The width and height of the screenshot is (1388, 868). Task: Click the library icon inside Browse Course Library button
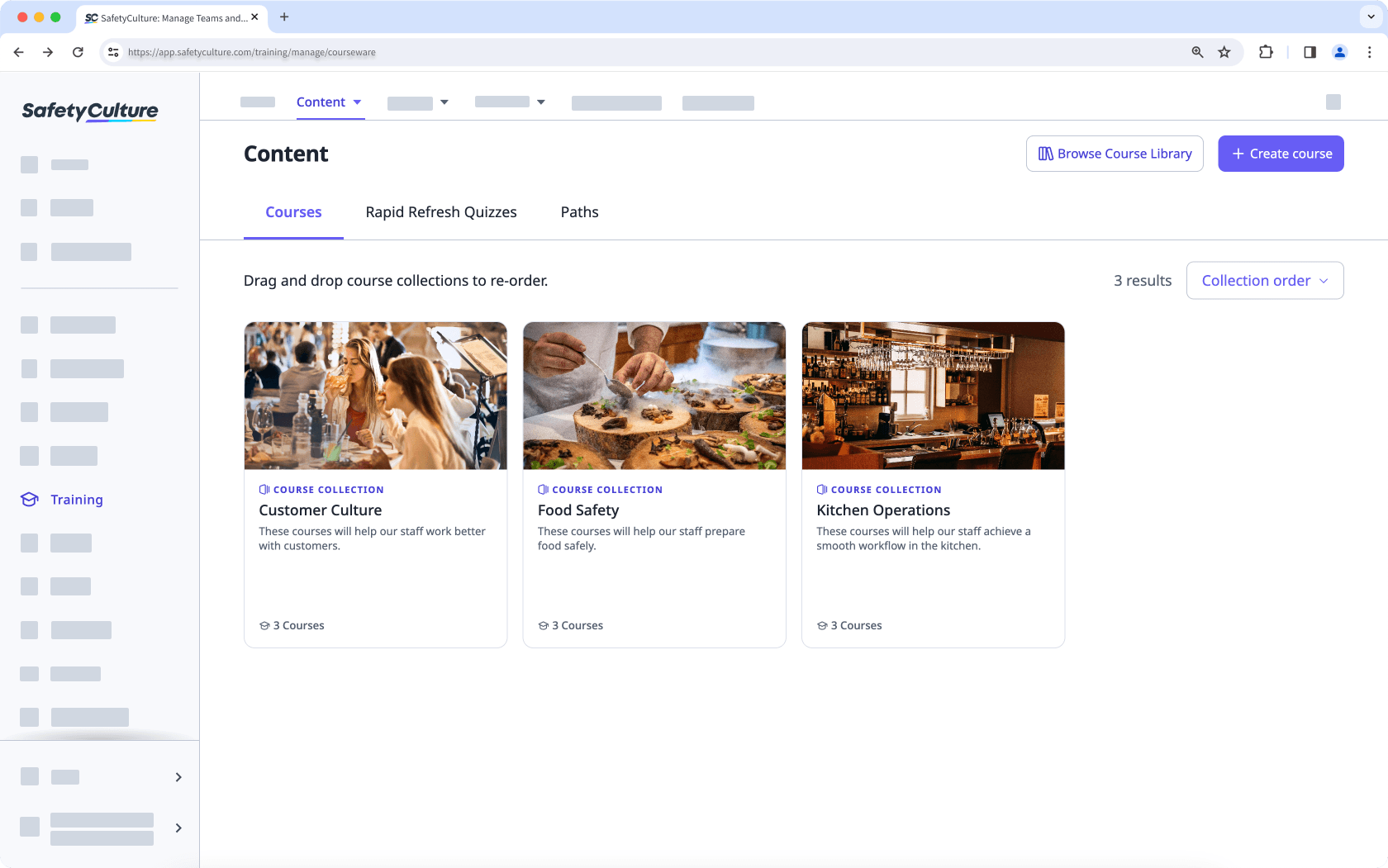click(x=1046, y=153)
